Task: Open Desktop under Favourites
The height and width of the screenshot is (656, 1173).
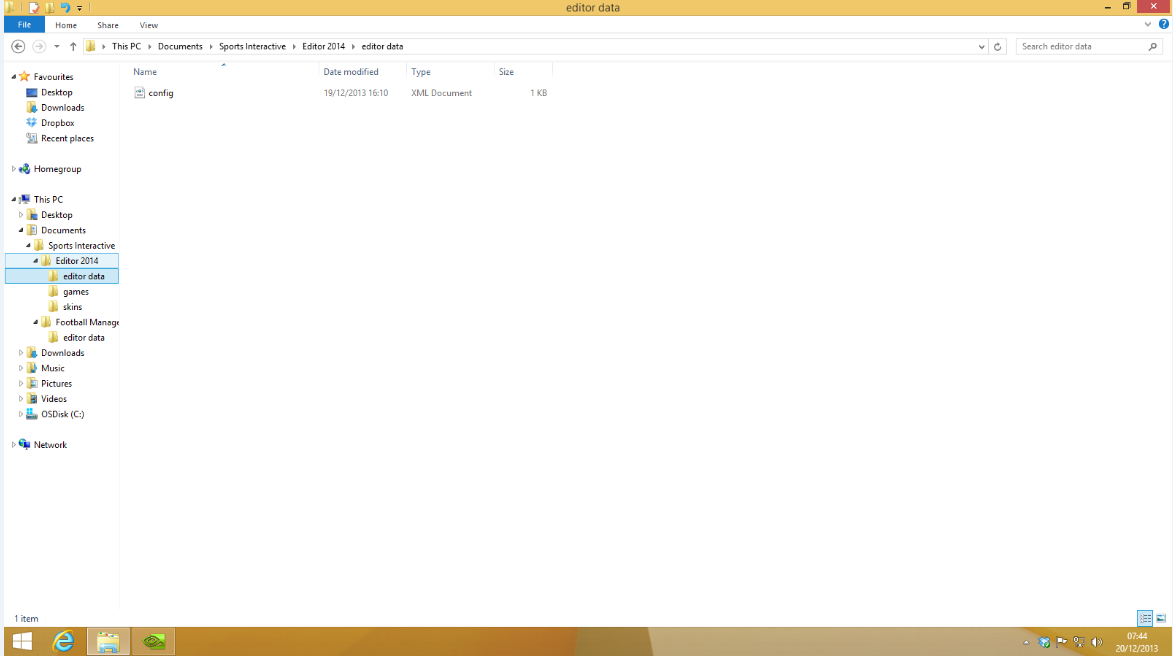Action: [57, 92]
